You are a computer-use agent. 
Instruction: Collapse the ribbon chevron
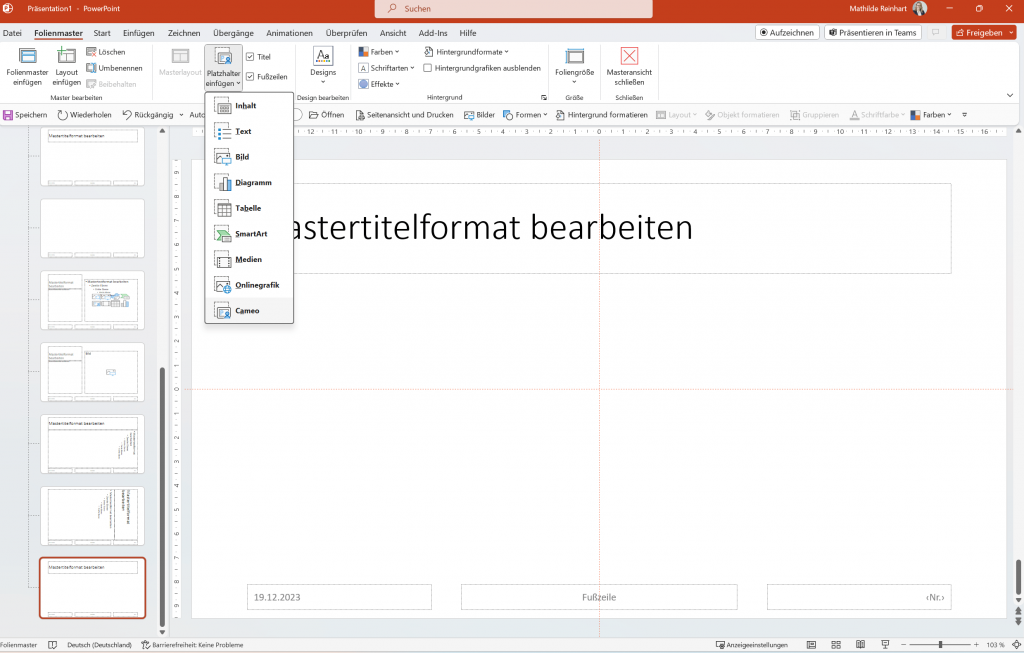click(1010, 95)
